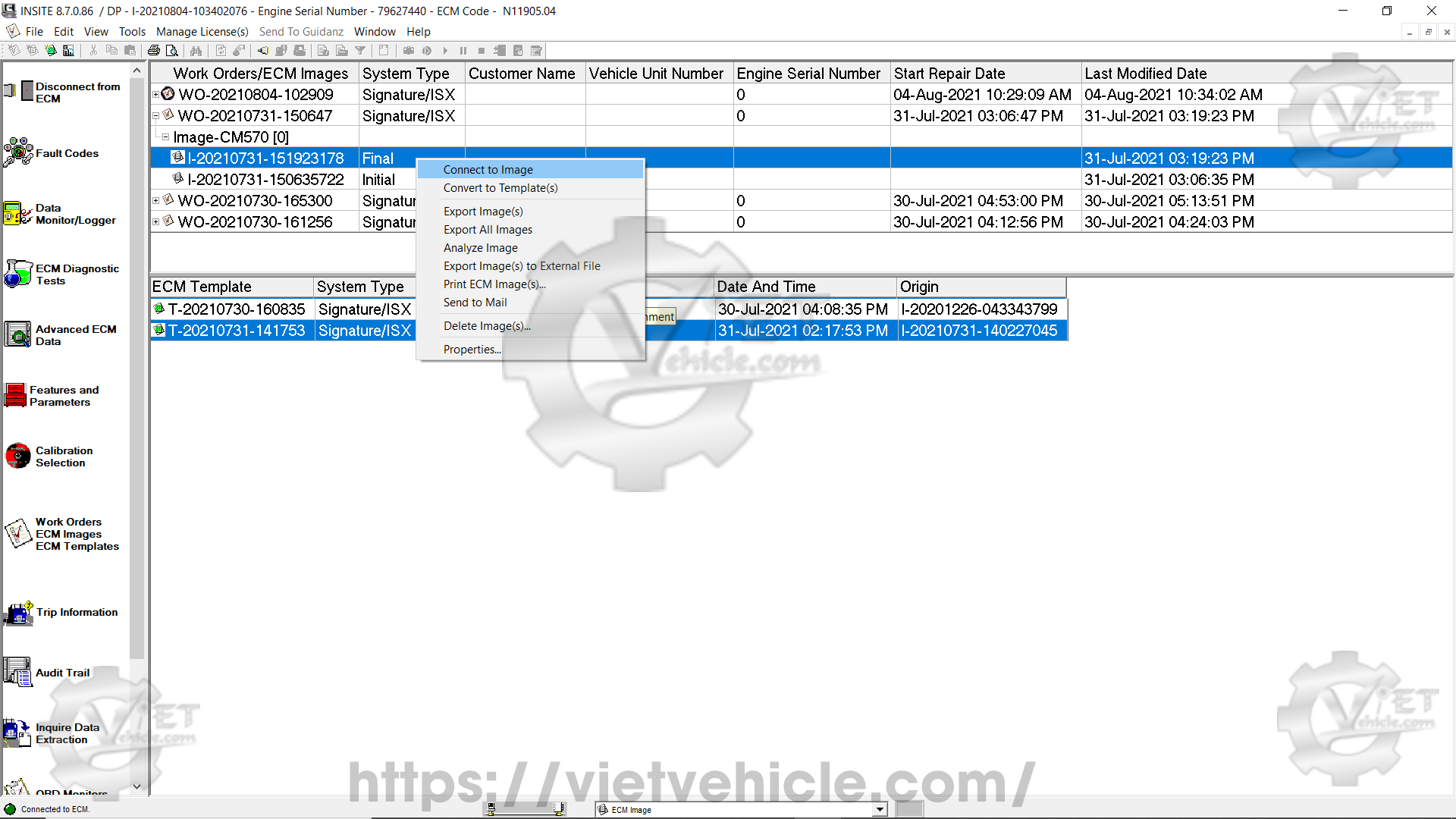The height and width of the screenshot is (819, 1456).
Task: Expand work order WO-20210804-102909
Action: (155, 95)
